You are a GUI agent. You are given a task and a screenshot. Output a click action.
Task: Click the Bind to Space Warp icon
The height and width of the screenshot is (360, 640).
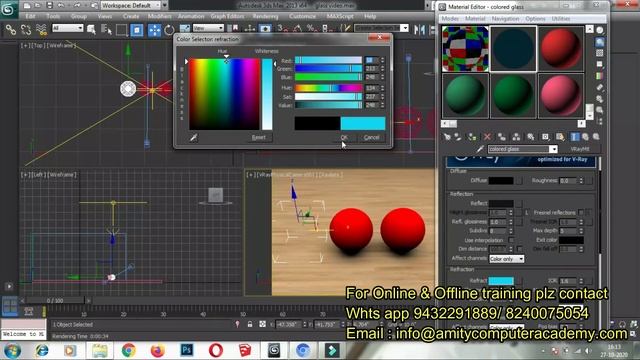point(41,29)
